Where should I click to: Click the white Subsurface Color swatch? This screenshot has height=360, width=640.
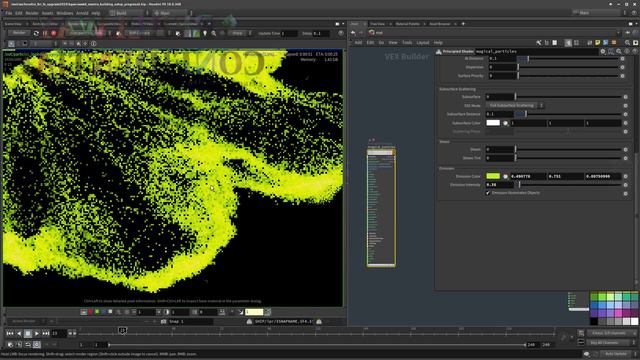[x=493, y=123]
